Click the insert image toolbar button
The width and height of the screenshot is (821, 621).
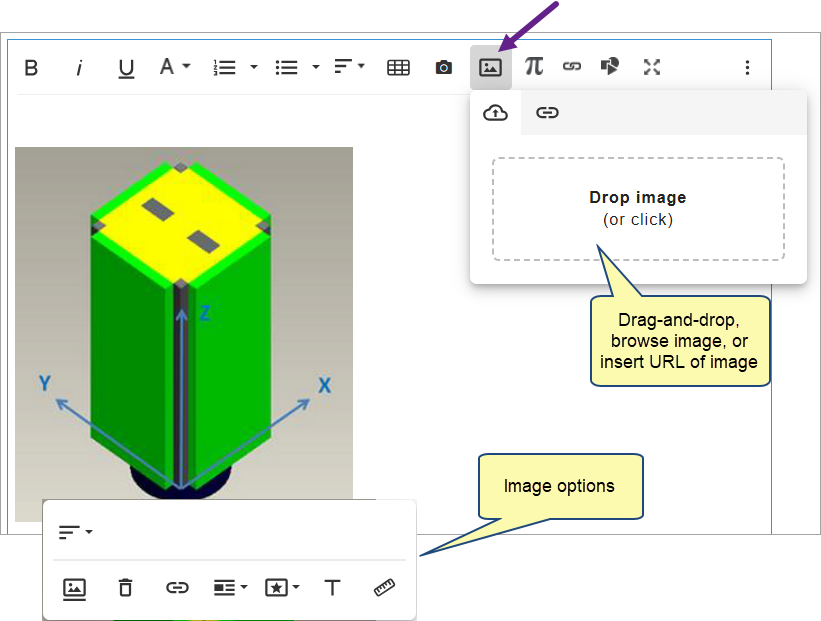490,67
